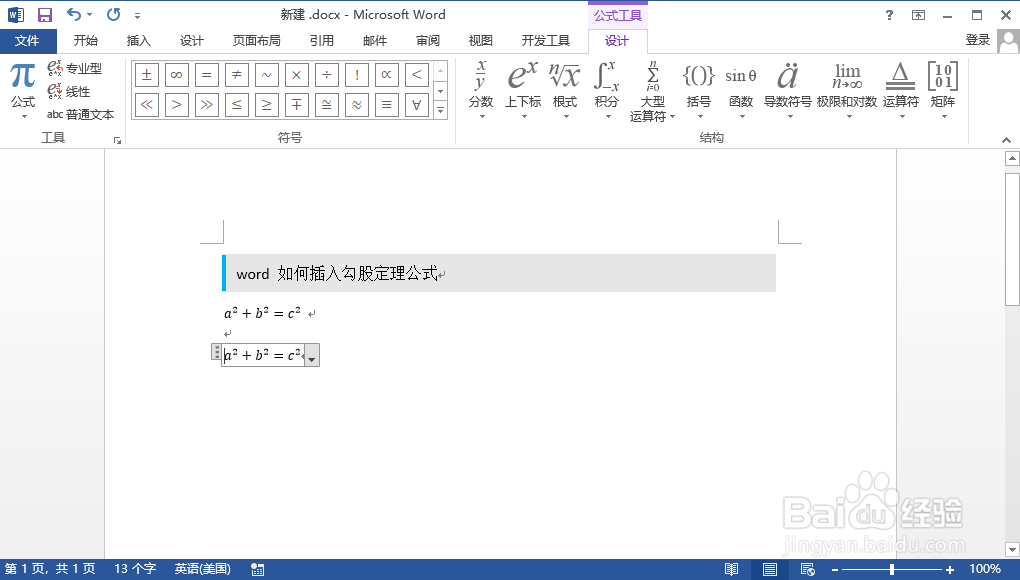The height and width of the screenshot is (580, 1020).
Task: Insert the minus-plus symbol
Action: (296, 105)
